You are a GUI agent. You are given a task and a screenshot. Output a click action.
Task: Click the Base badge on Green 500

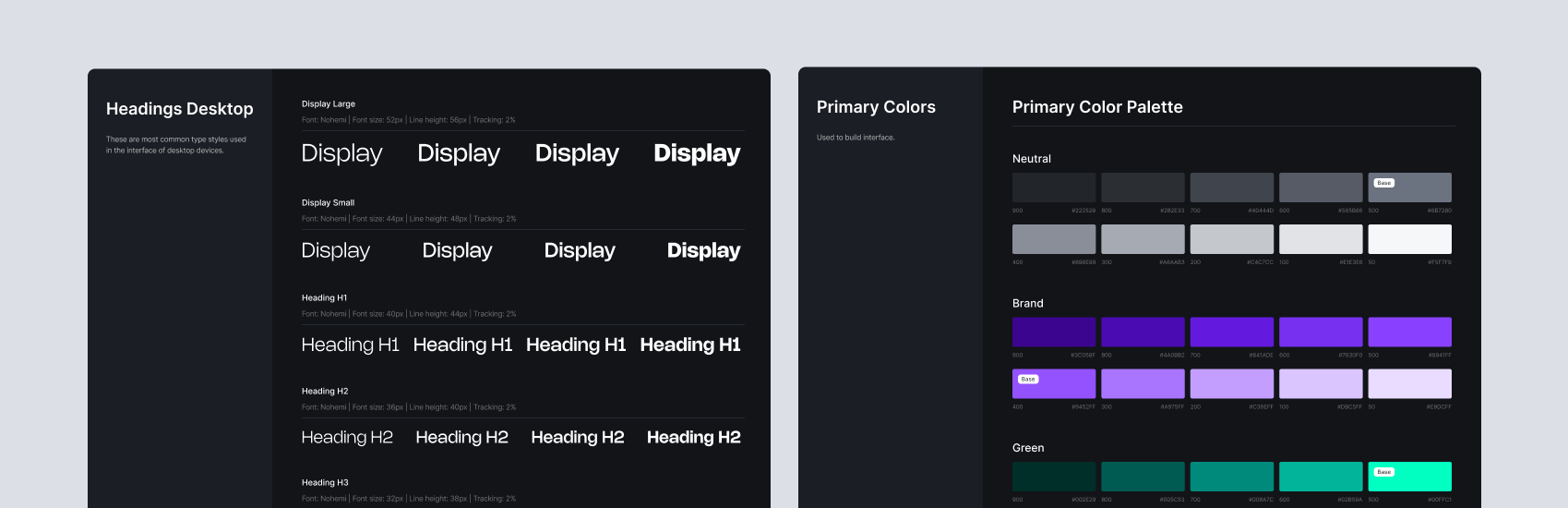(1383, 472)
